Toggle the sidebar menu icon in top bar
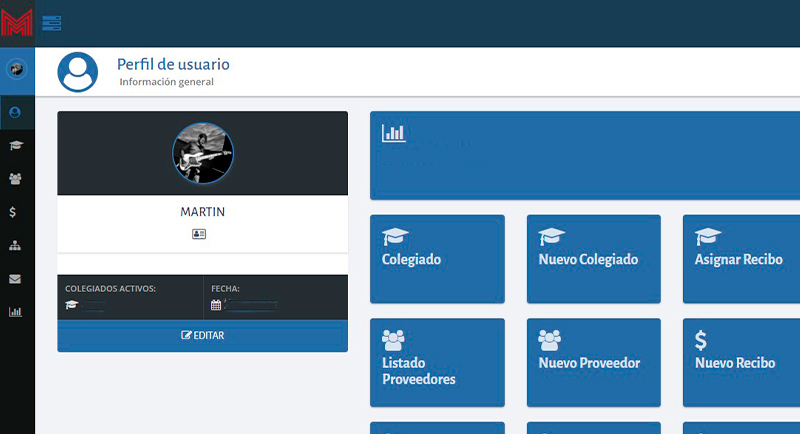The width and height of the screenshot is (800, 434). coord(52,23)
